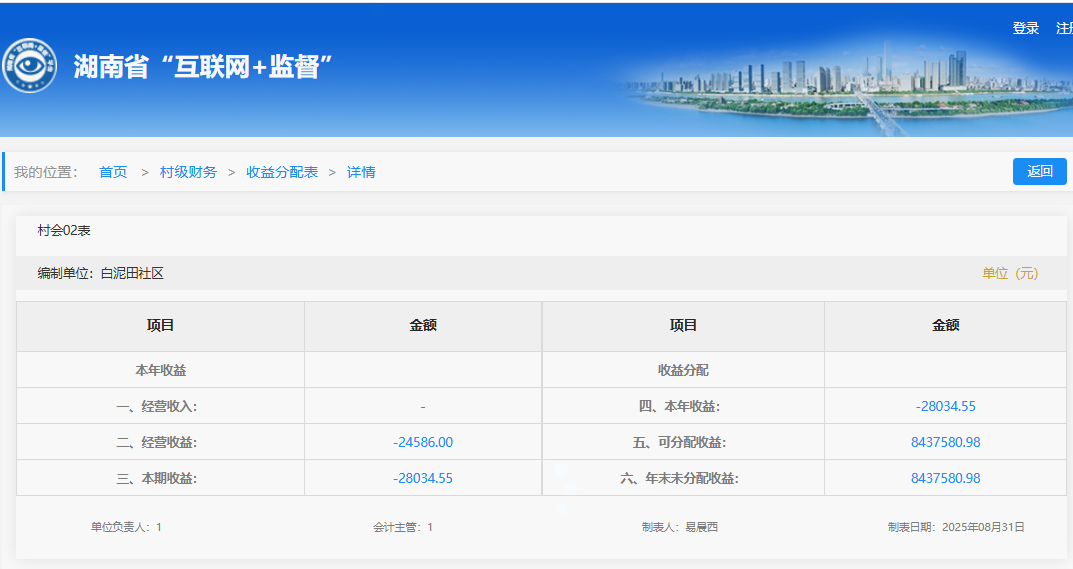
Task: Select the 三、本期收益 amount value
Action: [423, 478]
